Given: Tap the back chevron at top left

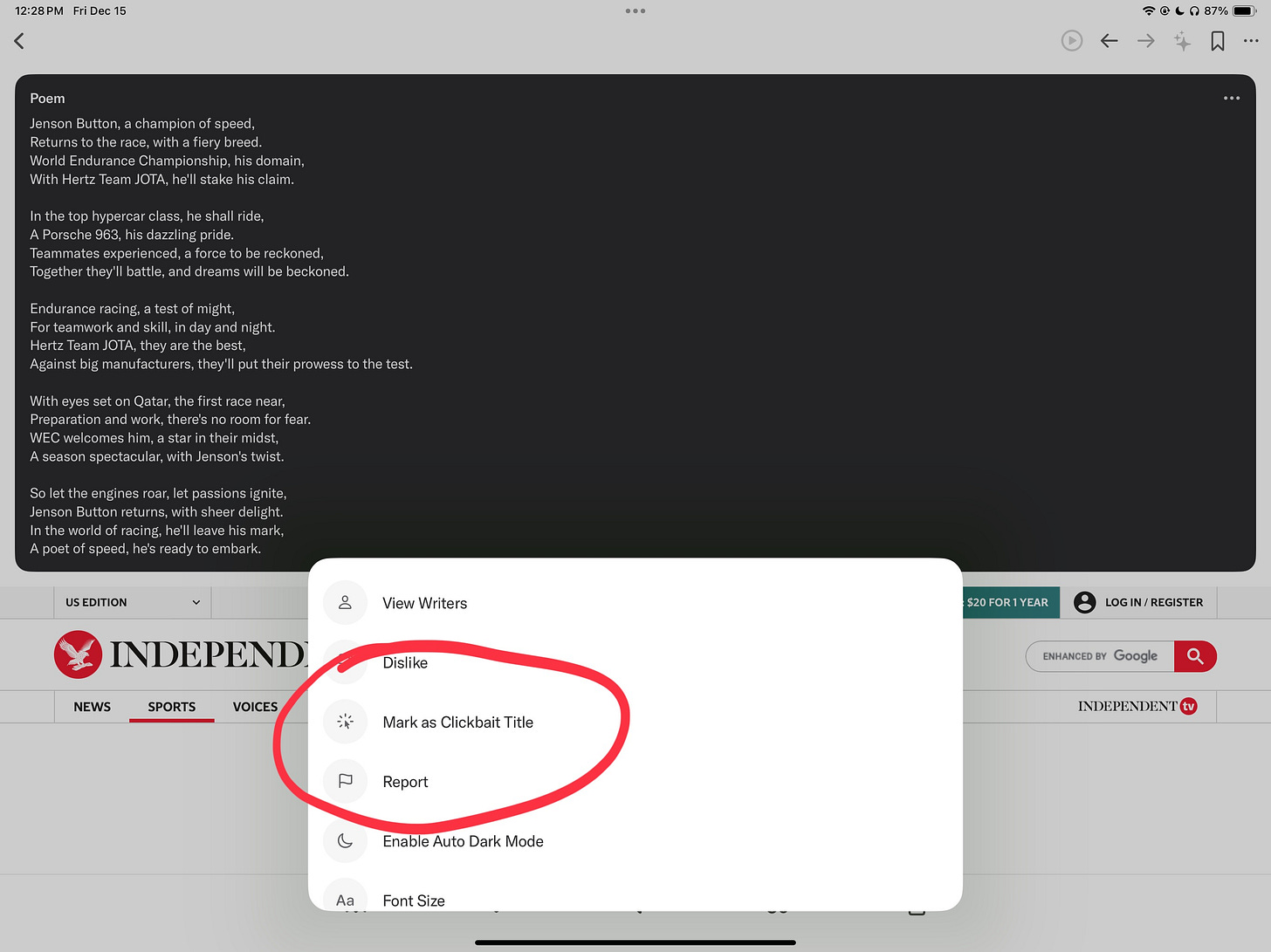Looking at the screenshot, I should tap(19, 41).
